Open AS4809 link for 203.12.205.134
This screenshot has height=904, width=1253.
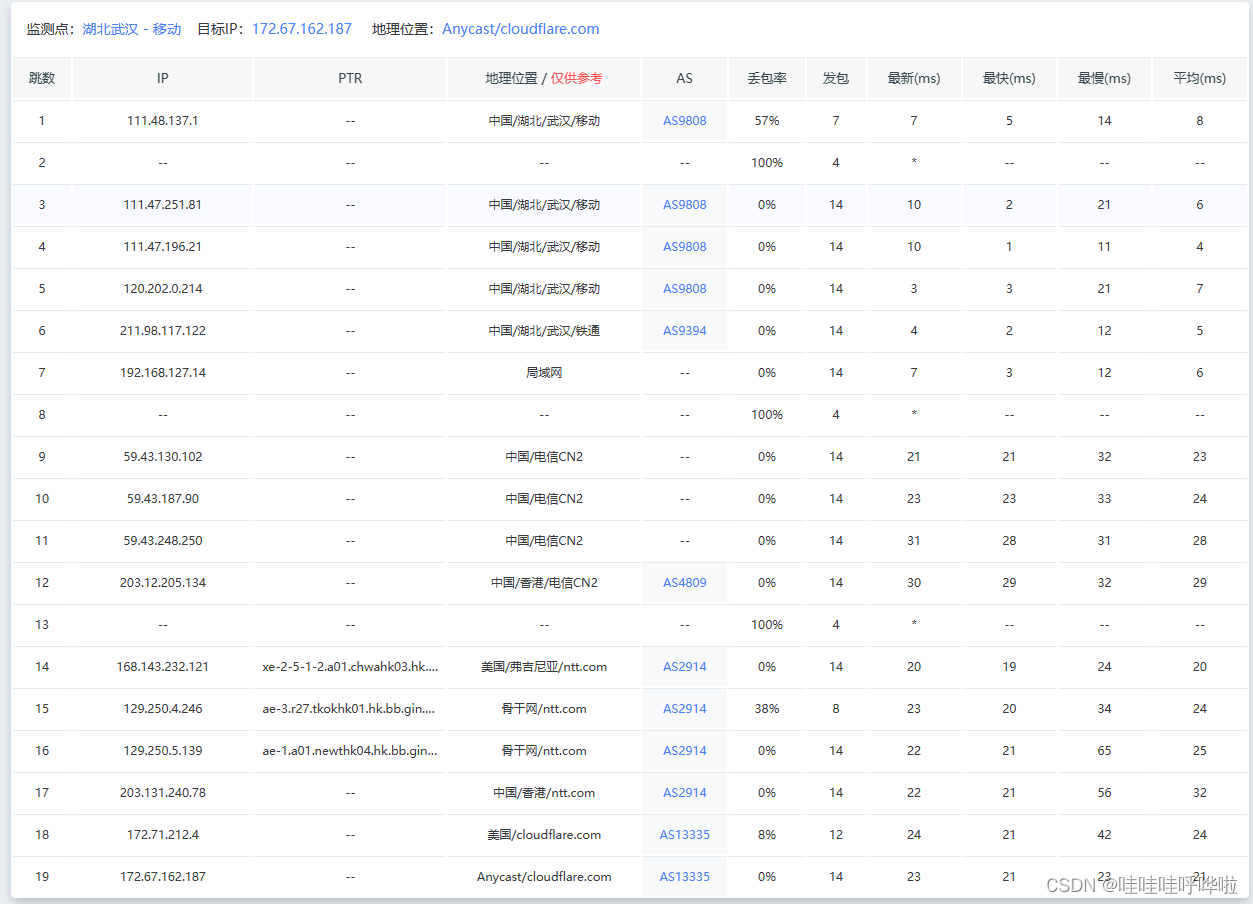pyautogui.click(x=685, y=583)
